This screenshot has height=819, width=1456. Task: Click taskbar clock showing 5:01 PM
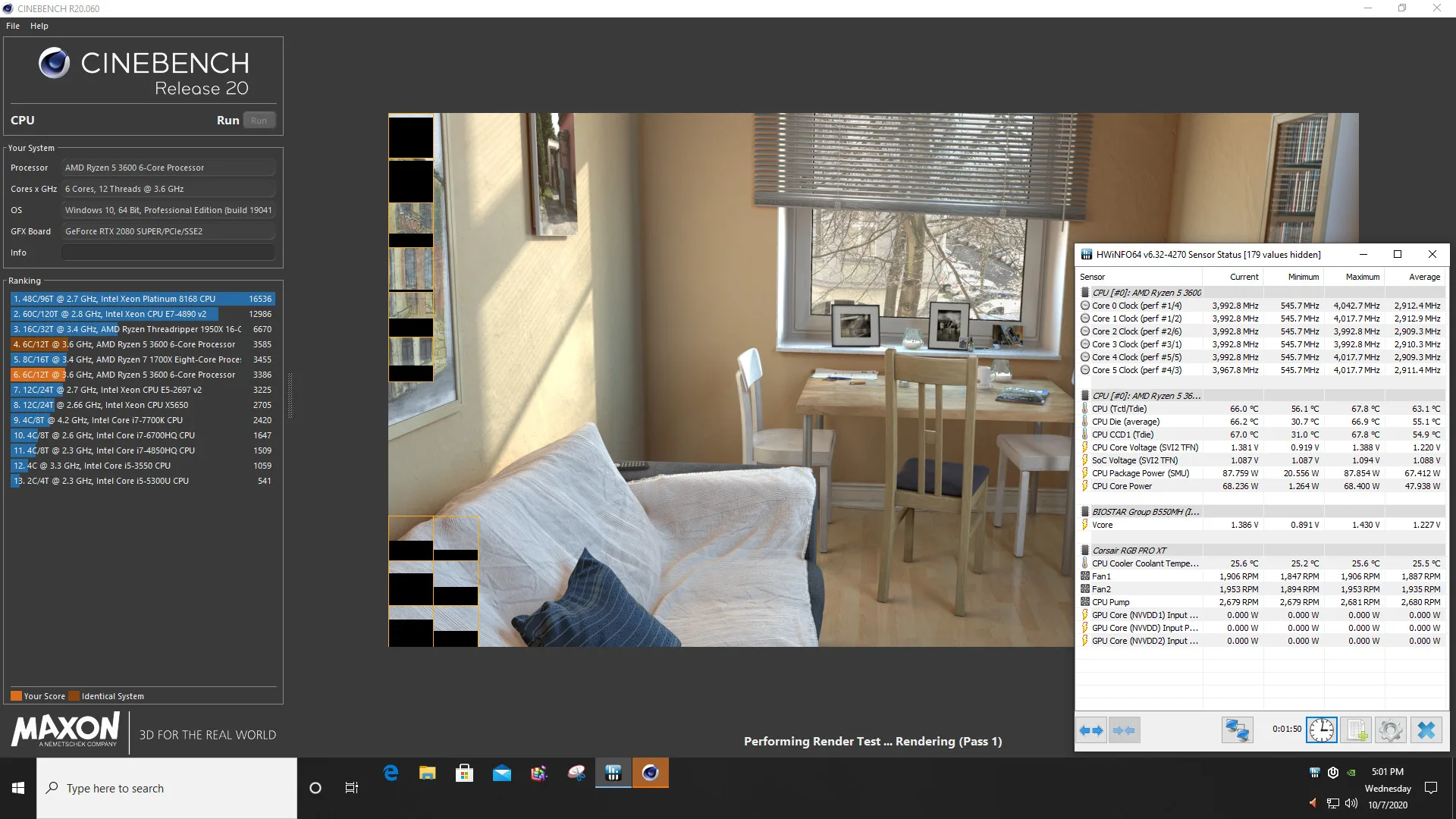pos(1388,788)
